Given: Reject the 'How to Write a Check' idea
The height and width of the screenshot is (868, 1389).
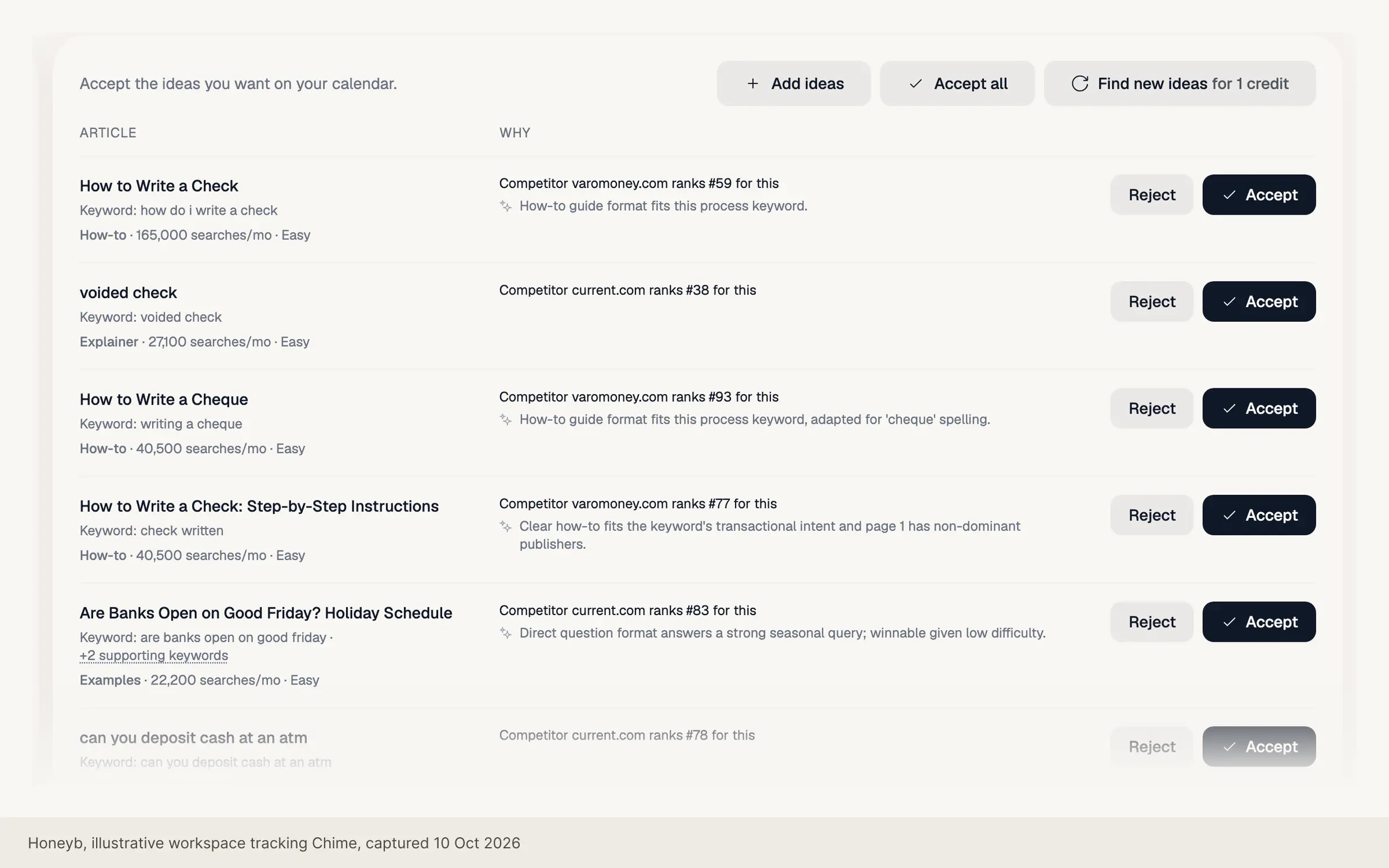Looking at the screenshot, I should click(1152, 194).
